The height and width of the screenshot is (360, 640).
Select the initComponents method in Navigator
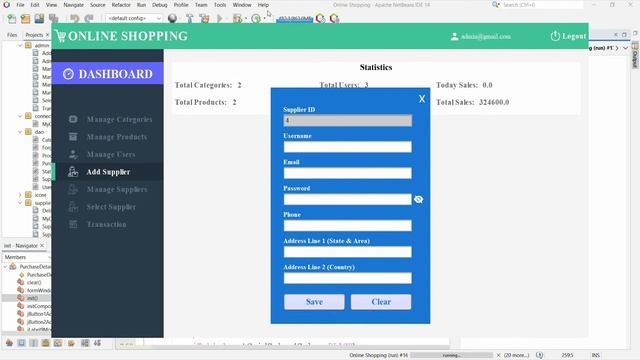click(39, 306)
